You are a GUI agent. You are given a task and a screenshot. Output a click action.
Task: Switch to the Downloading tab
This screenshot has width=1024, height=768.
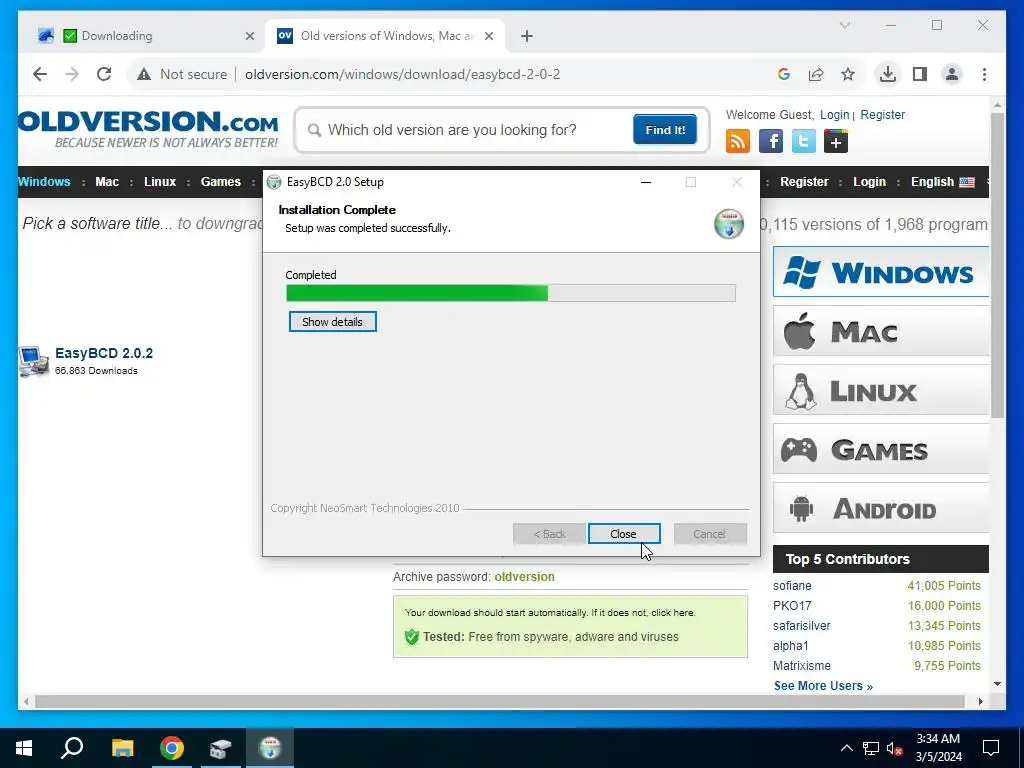point(146,36)
